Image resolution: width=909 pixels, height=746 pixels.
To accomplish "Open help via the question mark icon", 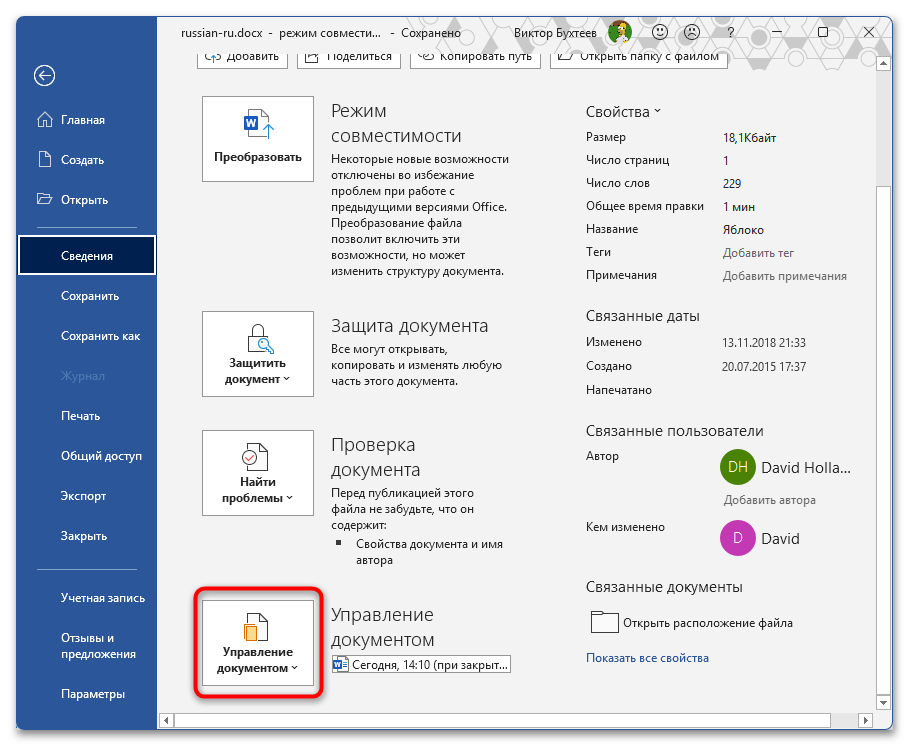I will [720, 32].
